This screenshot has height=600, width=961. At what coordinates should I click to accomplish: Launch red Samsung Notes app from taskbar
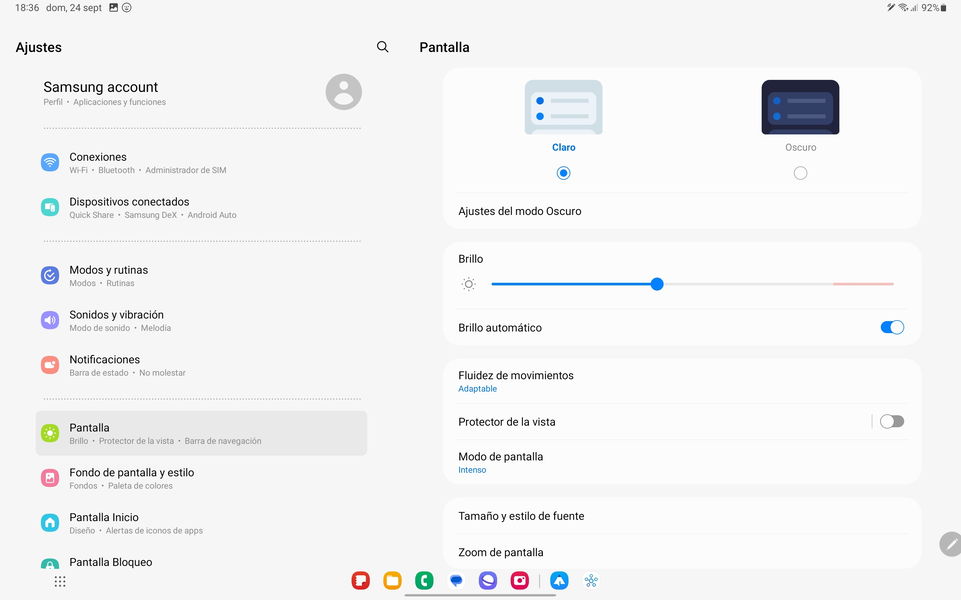coord(360,580)
